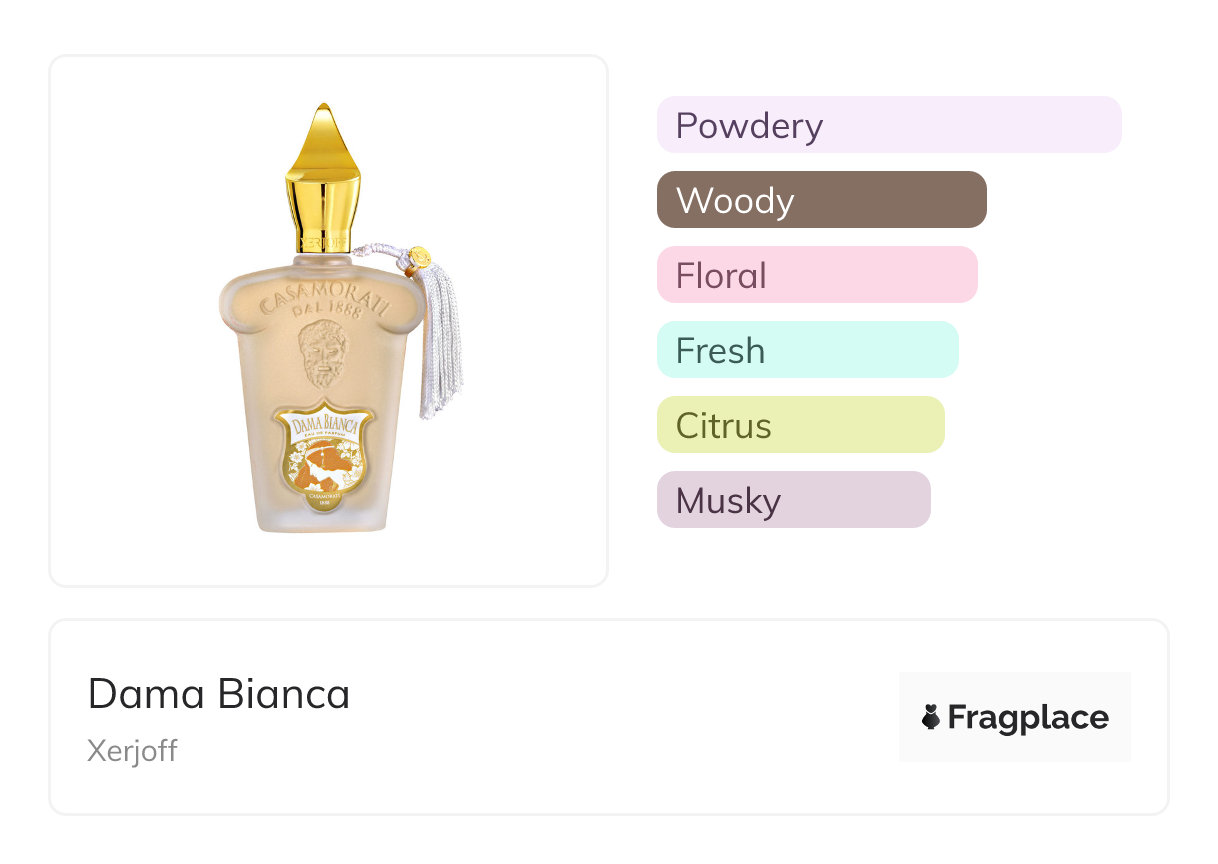Select the brown Woody accord bar
This screenshot has height=864, width=1218.
coord(821,200)
